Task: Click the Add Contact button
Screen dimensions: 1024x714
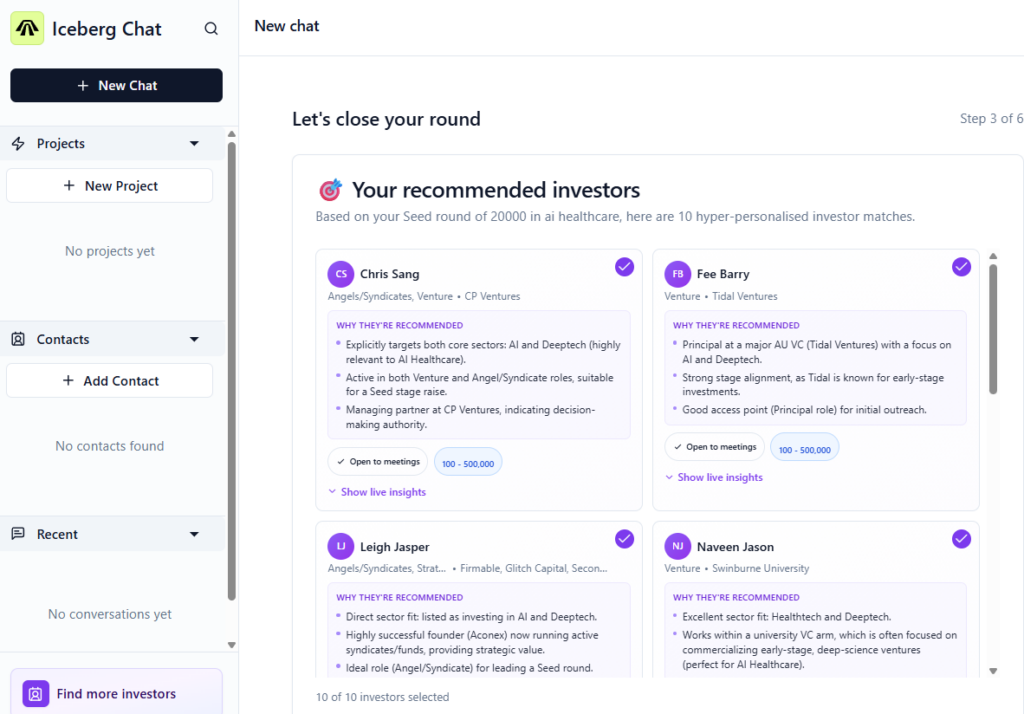Action: pyautogui.click(x=110, y=381)
